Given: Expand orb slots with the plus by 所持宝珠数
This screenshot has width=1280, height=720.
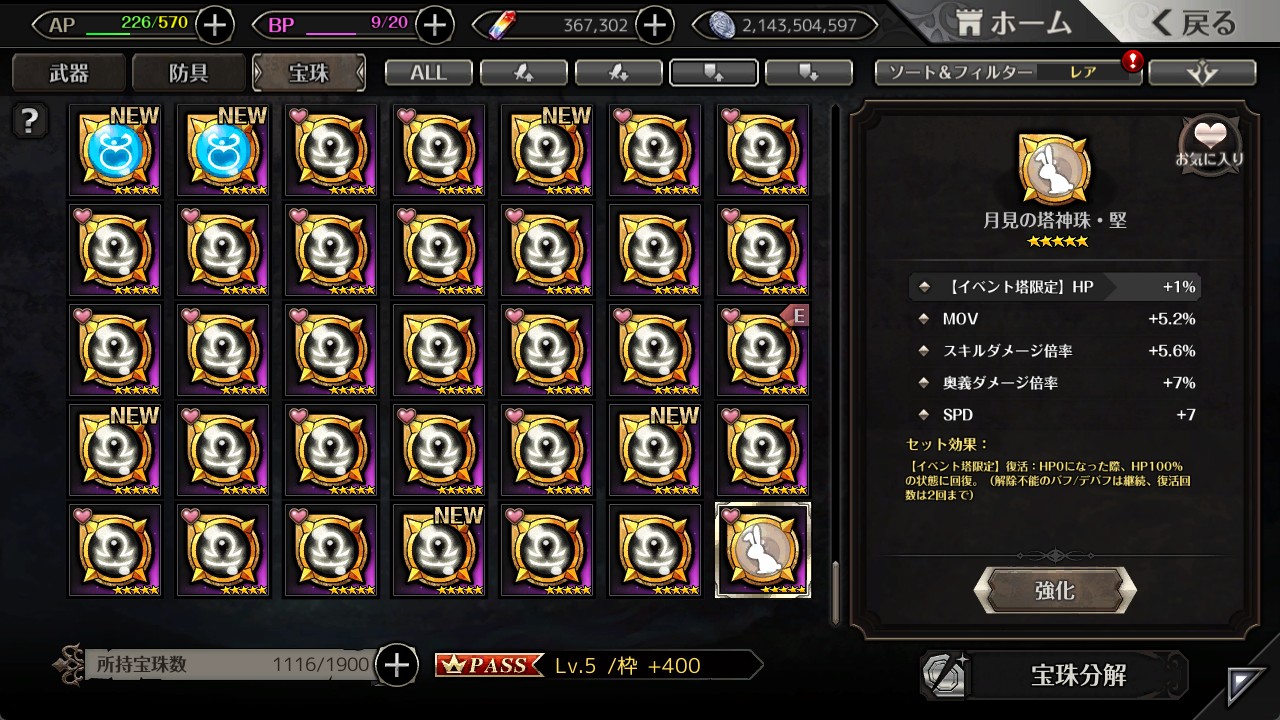Looking at the screenshot, I should click(x=397, y=665).
